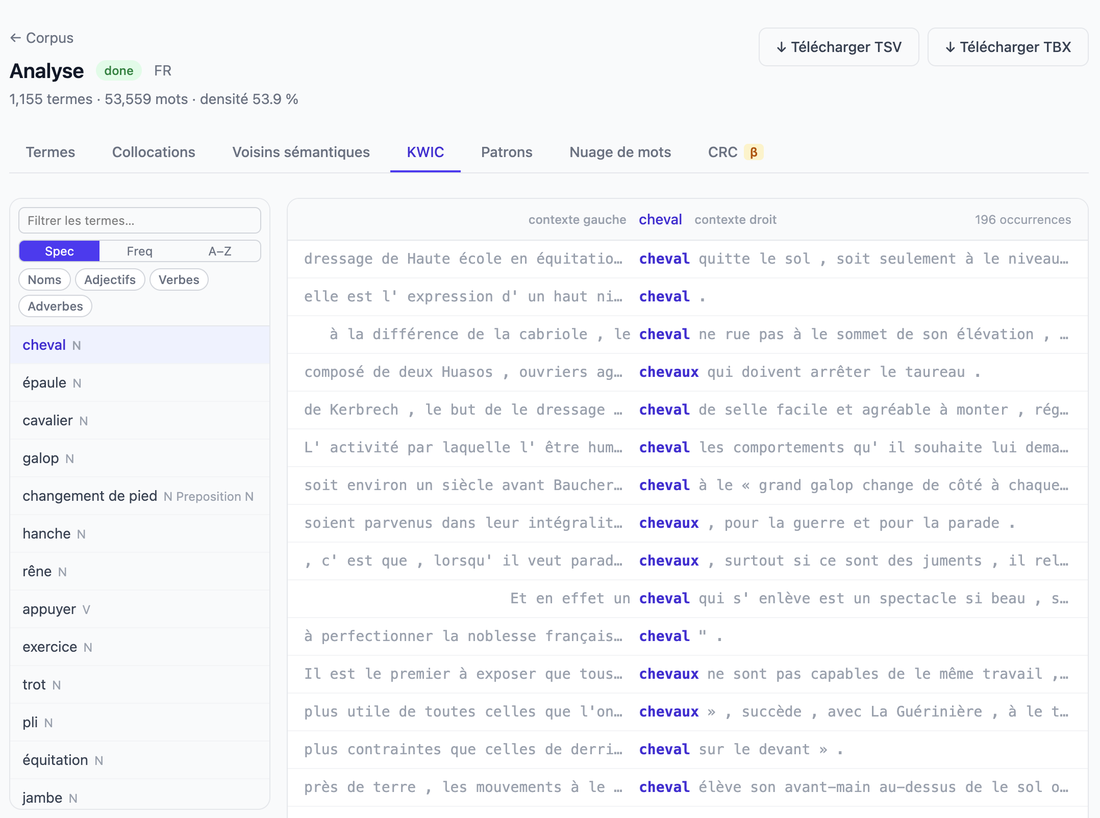Select the term trot
The width and height of the screenshot is (1100, 818).
point(140,685)
